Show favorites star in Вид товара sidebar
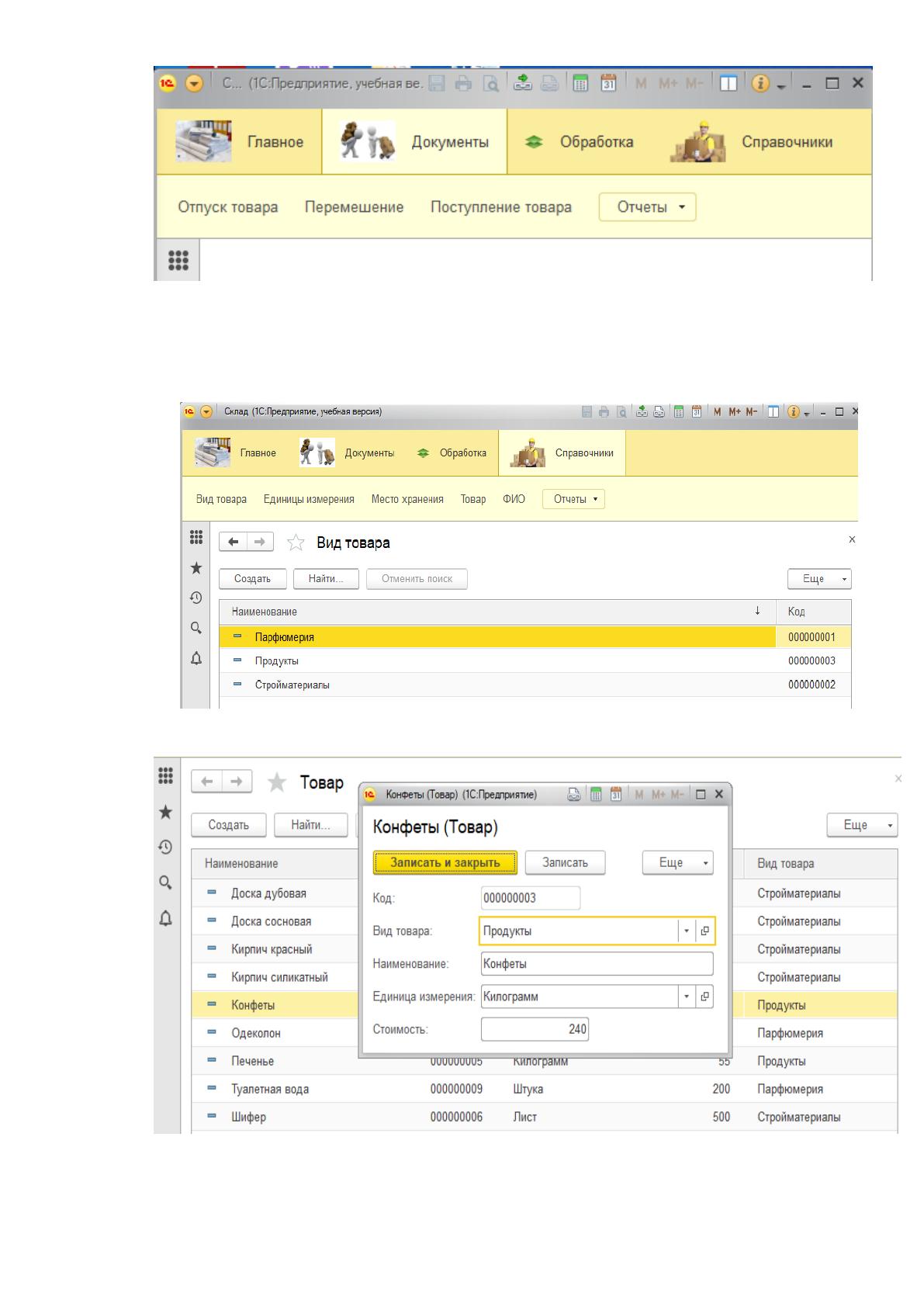Screen dimensions: 924x1307 [x=196, y=568]
